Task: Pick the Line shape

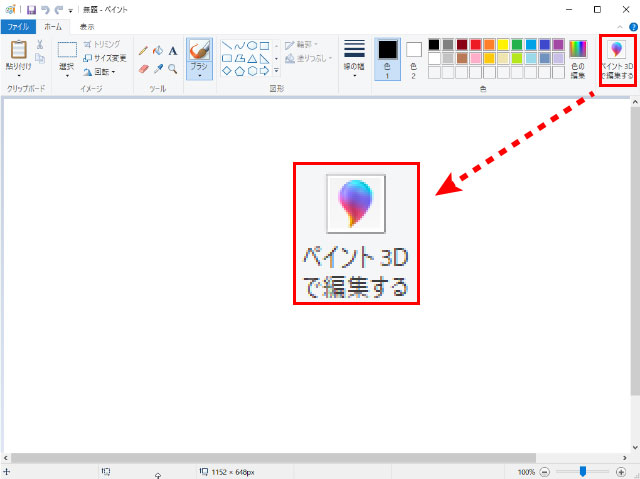Action: point(226,45)
